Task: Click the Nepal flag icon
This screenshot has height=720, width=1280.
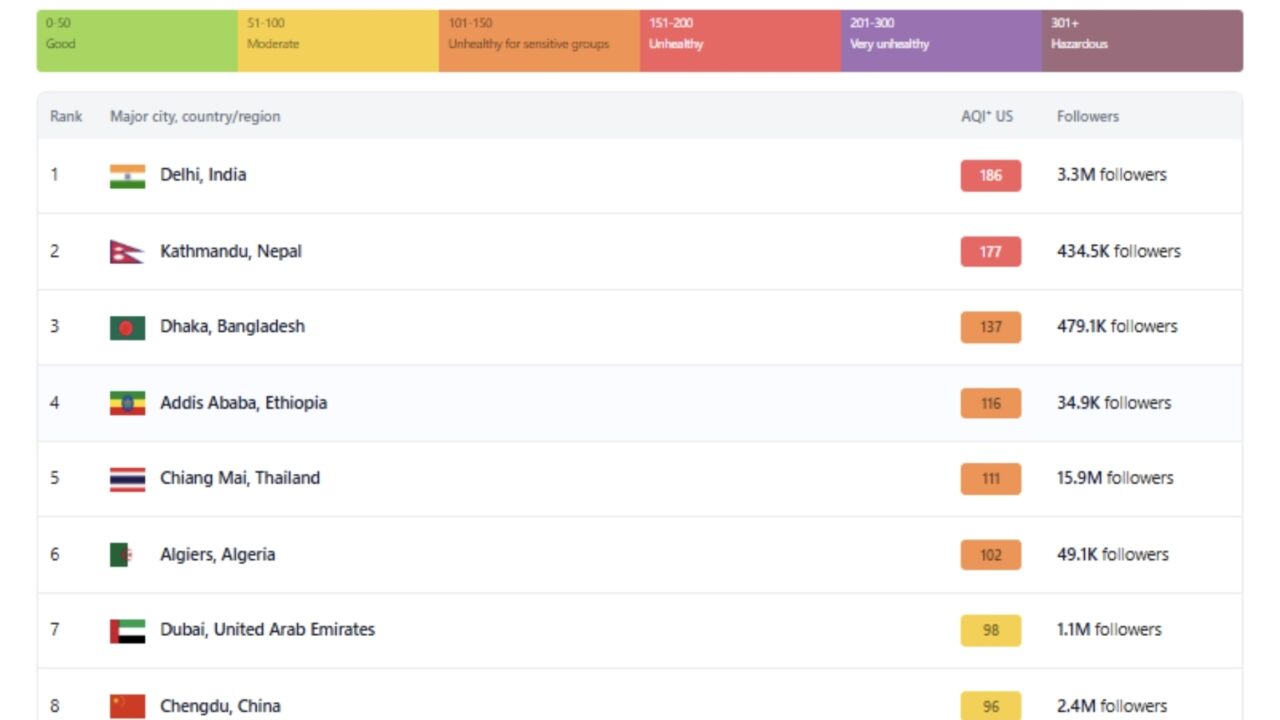Action: [126, 252]
